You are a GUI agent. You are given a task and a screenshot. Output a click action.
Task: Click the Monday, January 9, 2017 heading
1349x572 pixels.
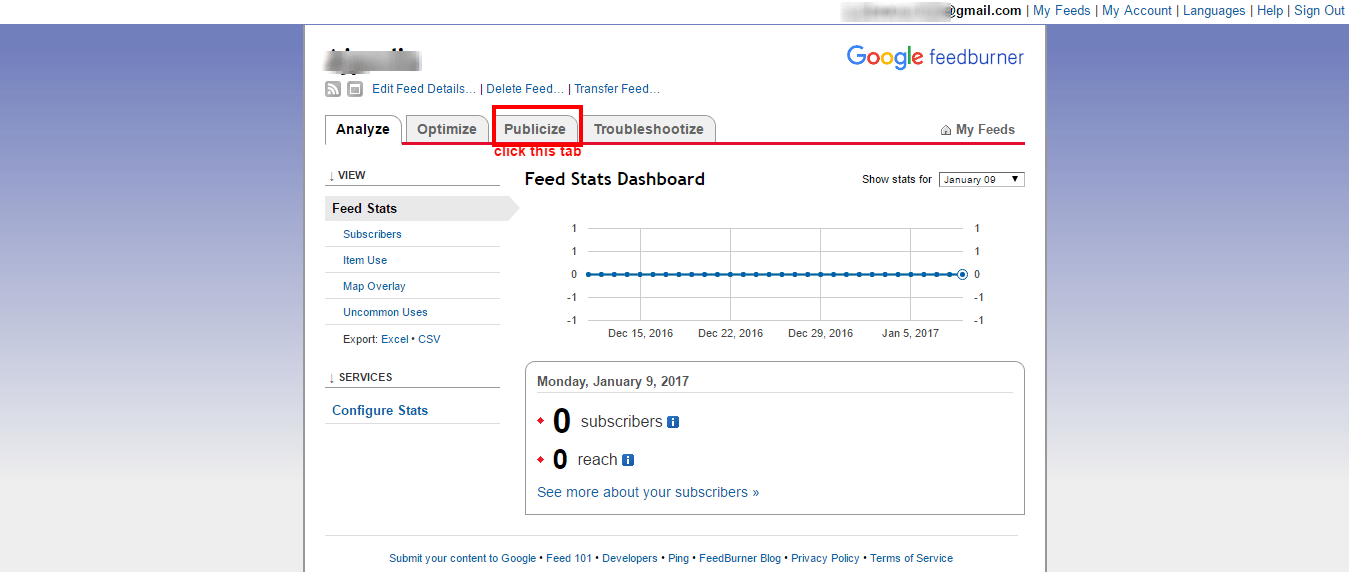coord(613,382)
